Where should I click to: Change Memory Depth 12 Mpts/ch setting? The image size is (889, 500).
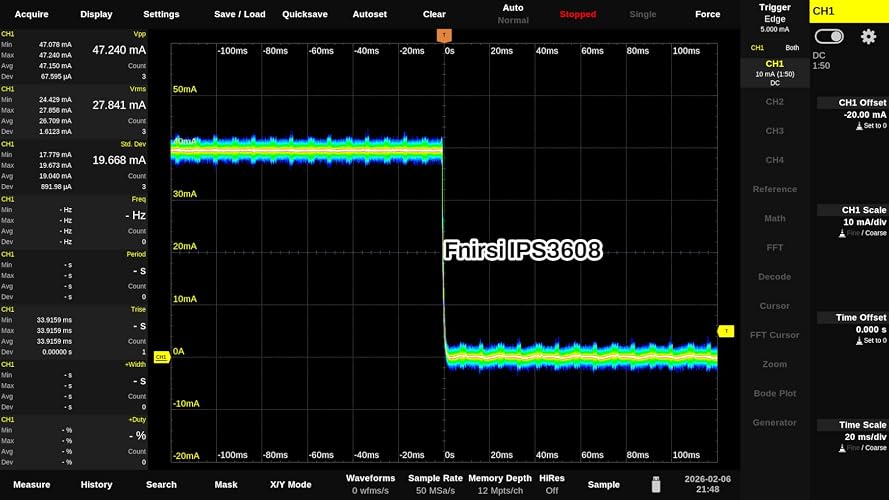tap(500, 485)
